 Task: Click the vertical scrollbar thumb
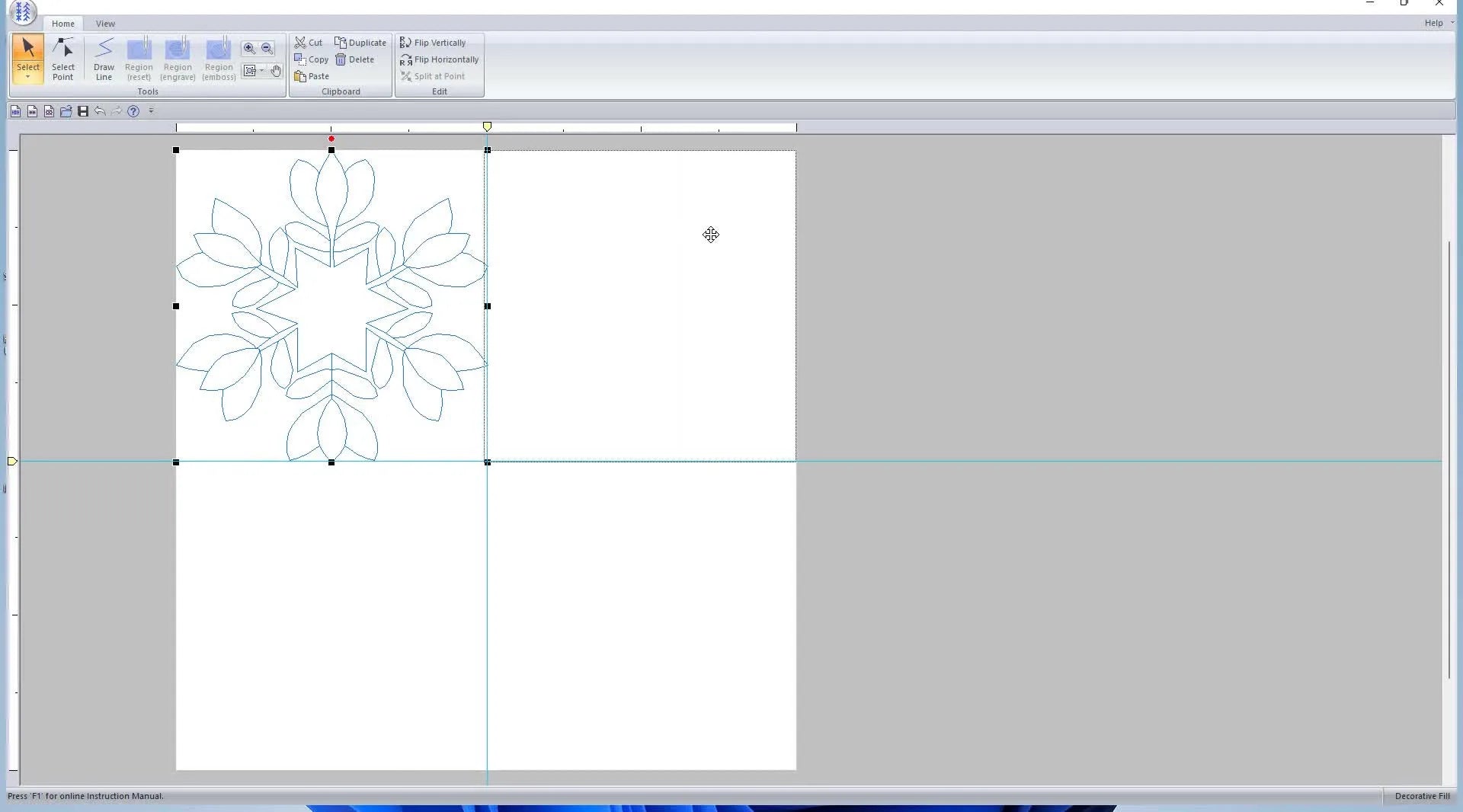coord(1449,459)
